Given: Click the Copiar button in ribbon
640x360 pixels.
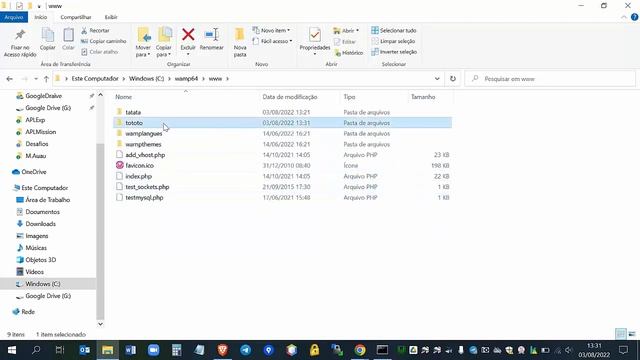Looking at the screenshot, I should coord(48,40).
